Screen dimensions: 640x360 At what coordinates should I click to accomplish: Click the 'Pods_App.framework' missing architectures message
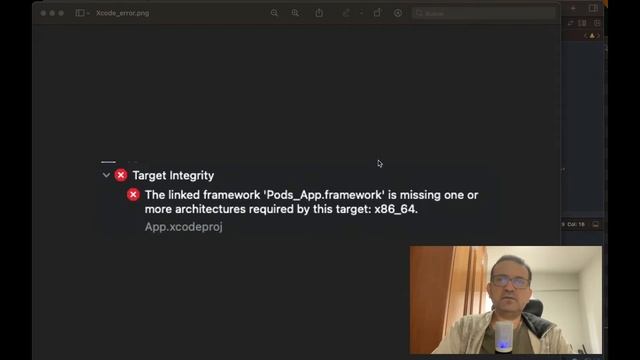[x=311, y=202]
